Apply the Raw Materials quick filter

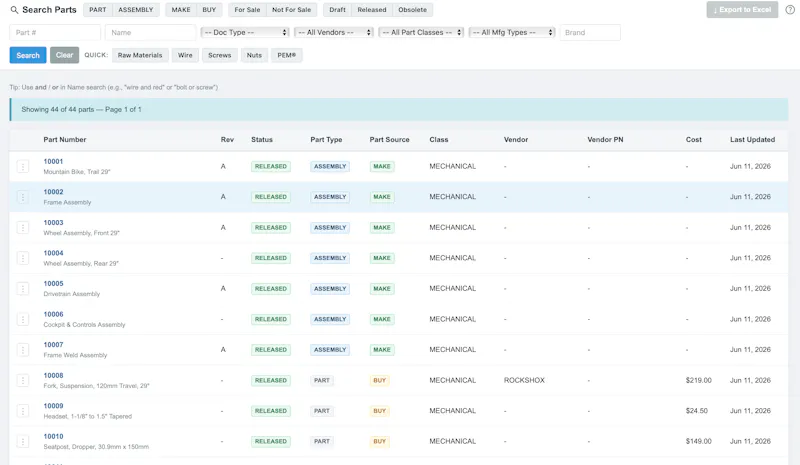coord(140,55)
